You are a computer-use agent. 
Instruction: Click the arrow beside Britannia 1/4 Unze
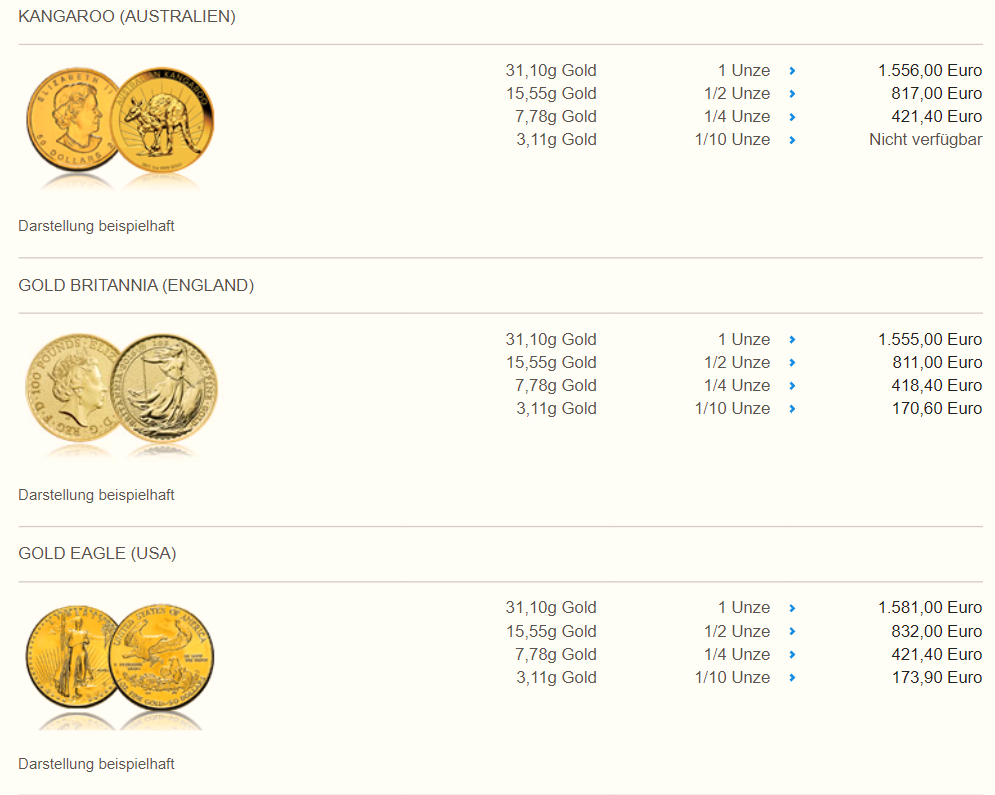coord(792,386)
